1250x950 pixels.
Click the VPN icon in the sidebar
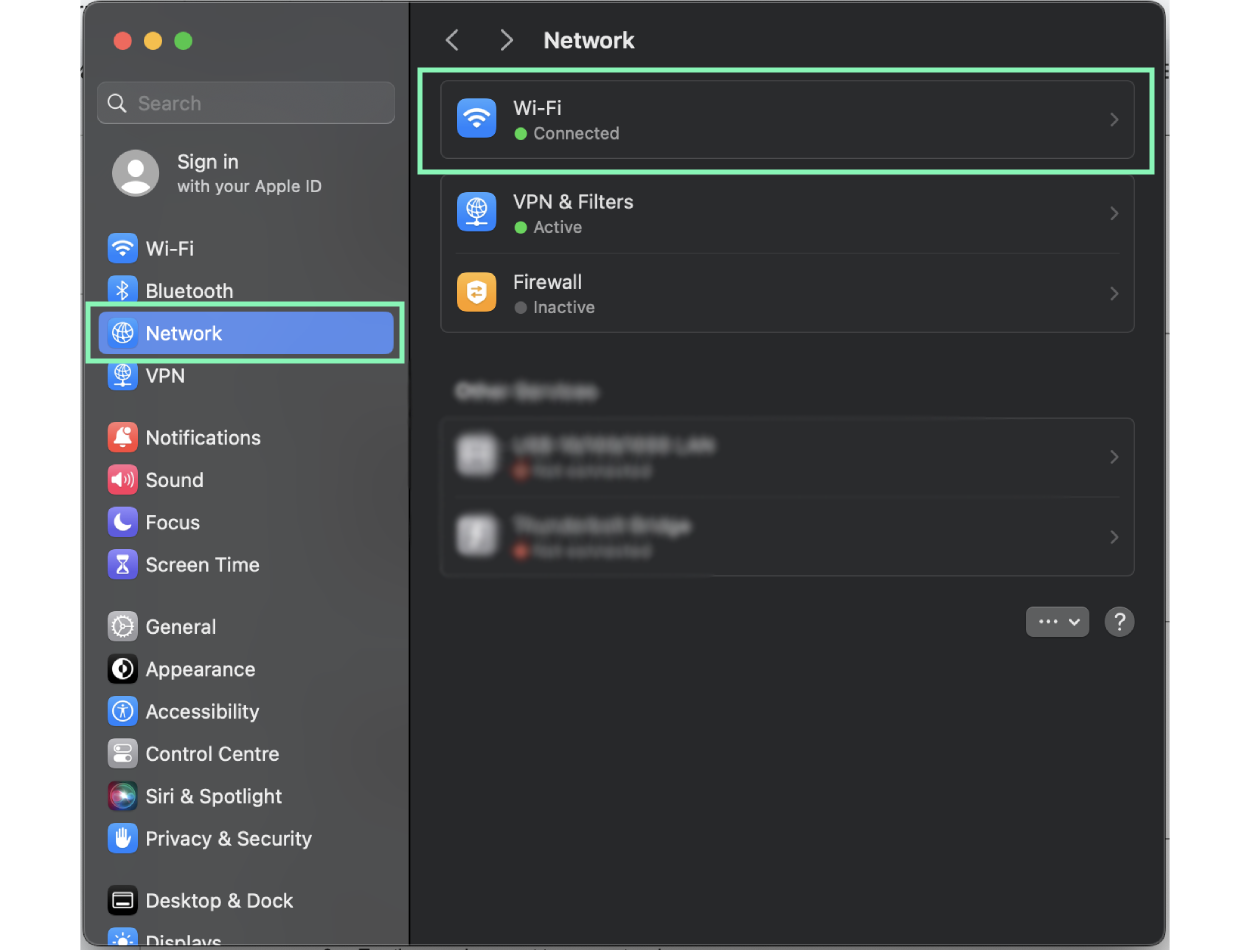[x=122, y=376]
